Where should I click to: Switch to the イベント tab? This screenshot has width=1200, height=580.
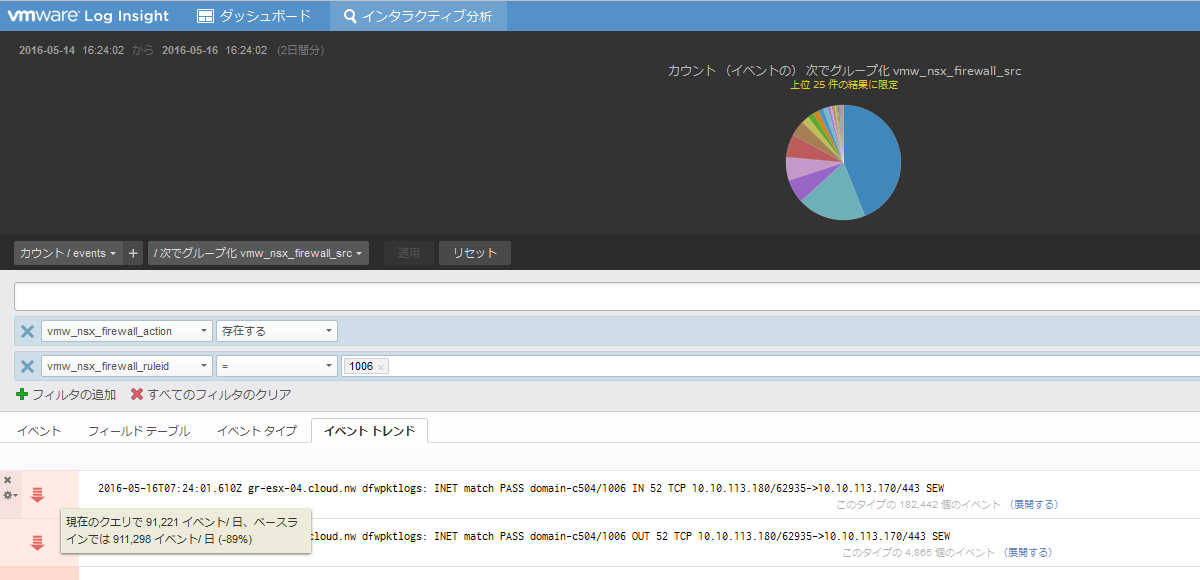point(39,431)
